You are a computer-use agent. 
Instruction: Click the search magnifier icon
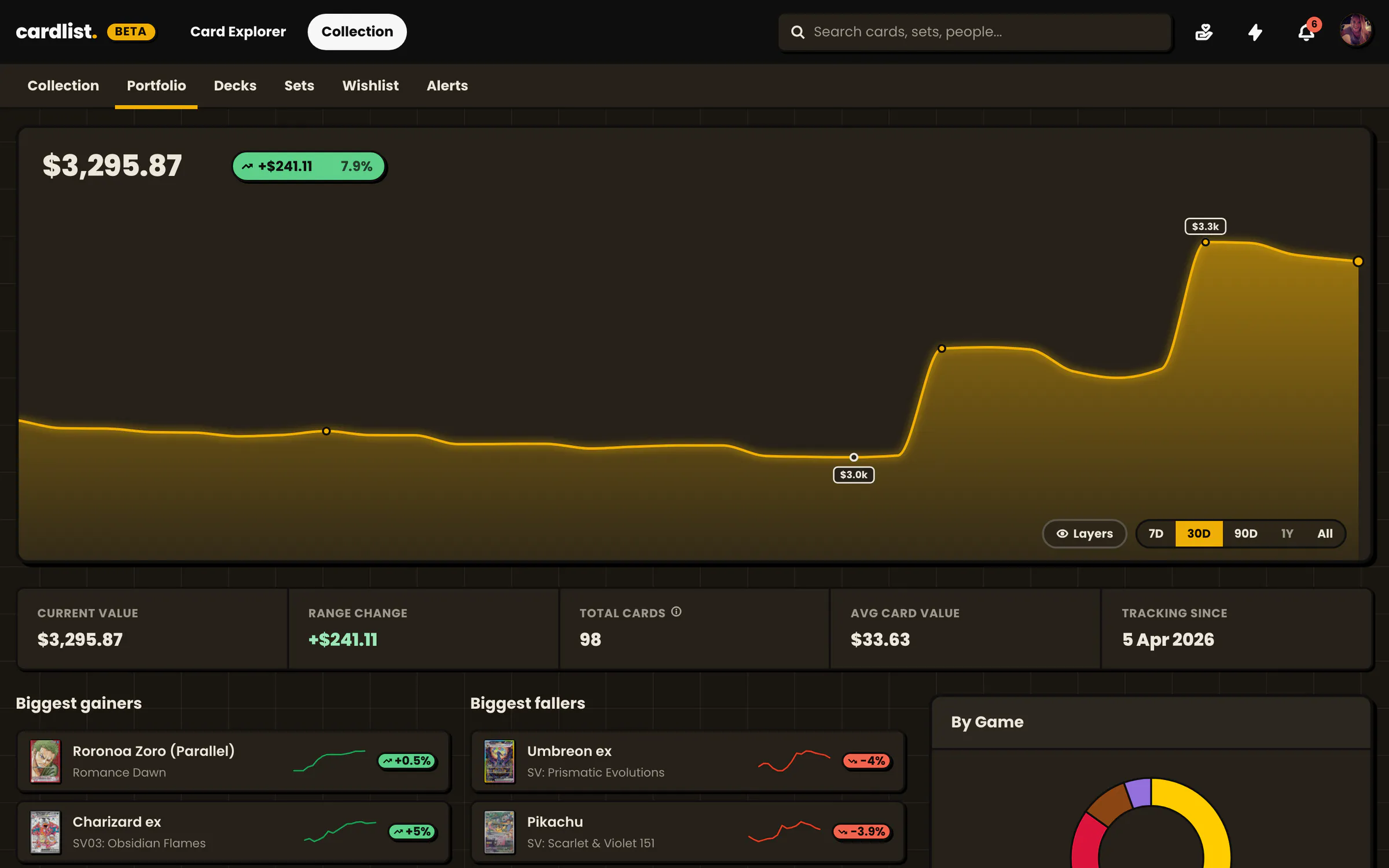[798, 32]
